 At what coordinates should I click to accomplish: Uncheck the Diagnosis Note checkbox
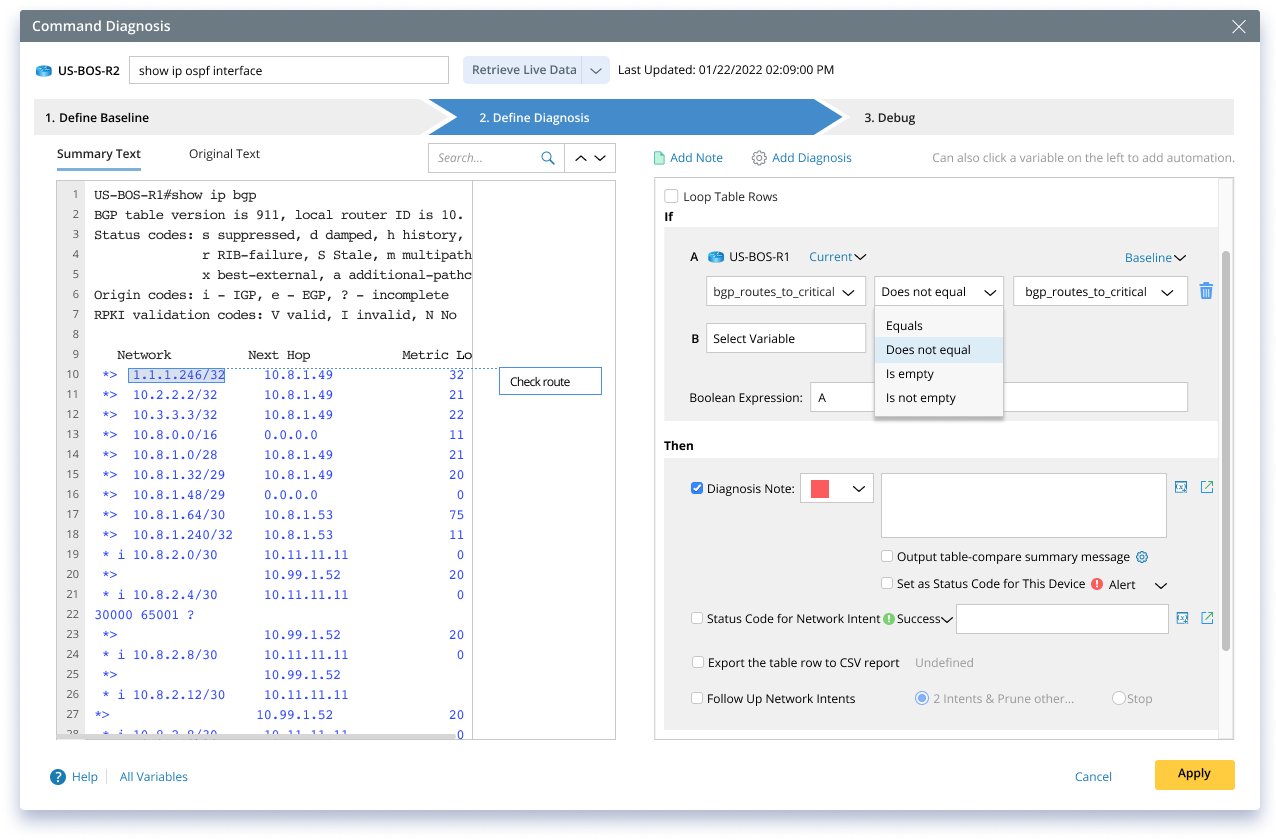click(697, 489)
